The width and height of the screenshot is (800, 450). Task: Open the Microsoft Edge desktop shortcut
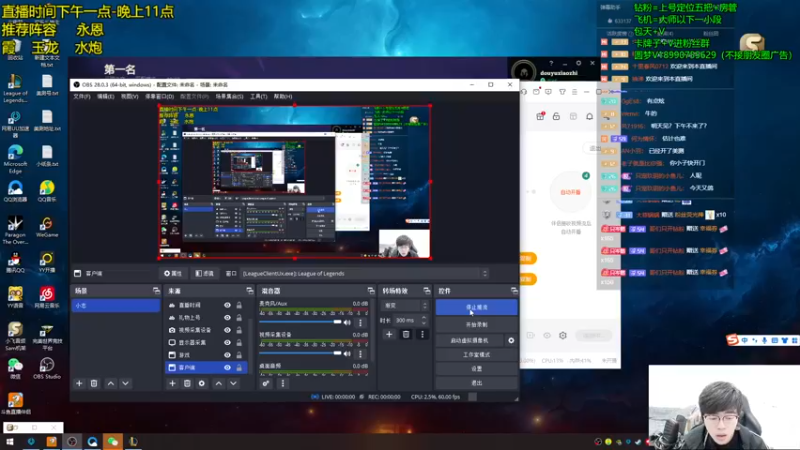coord(15,158)
